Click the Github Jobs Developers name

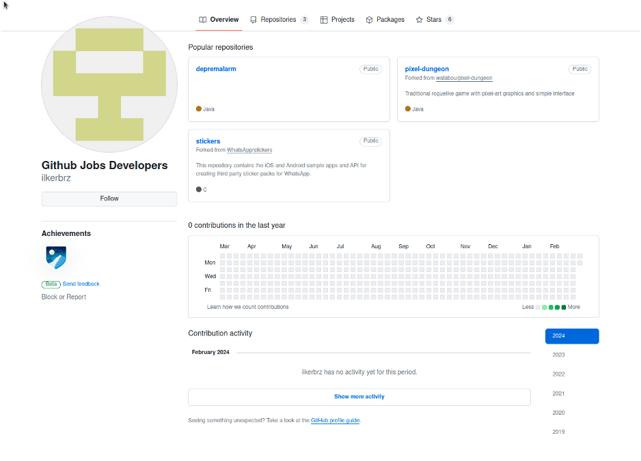point(105,165)
